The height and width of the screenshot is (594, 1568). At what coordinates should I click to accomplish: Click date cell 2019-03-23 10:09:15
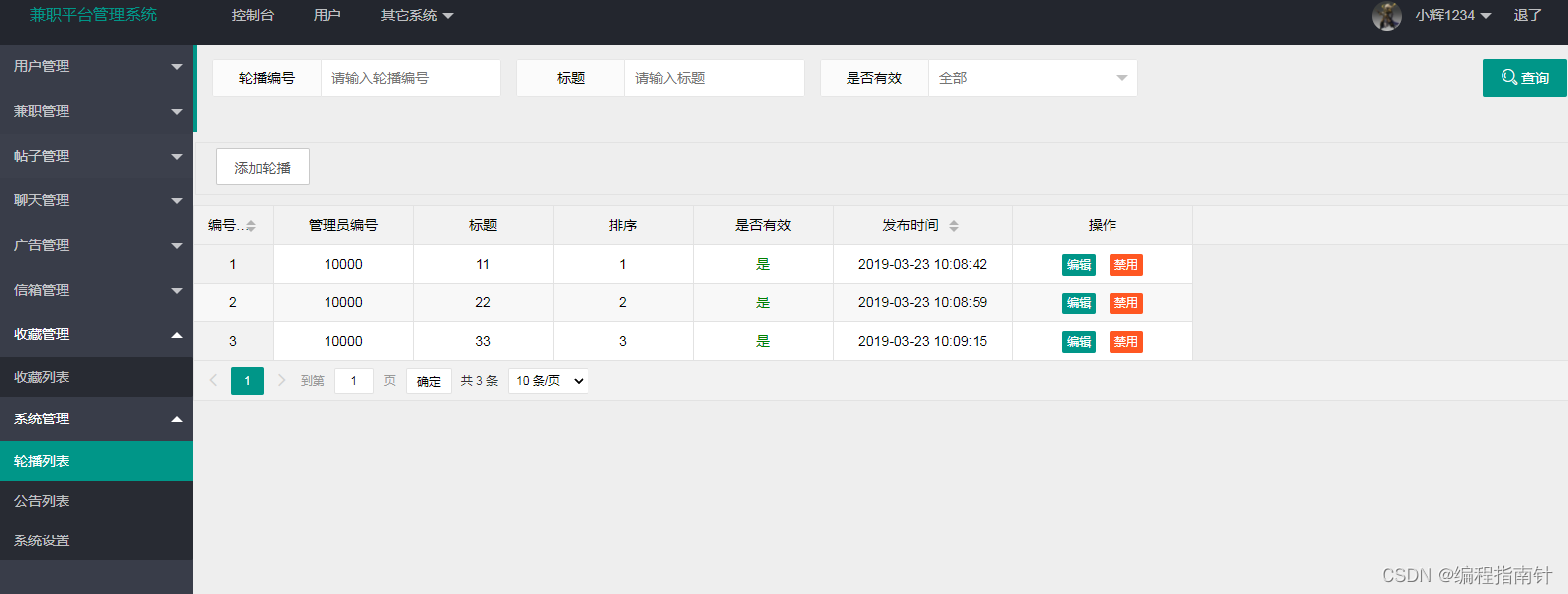tap(923, 341)
